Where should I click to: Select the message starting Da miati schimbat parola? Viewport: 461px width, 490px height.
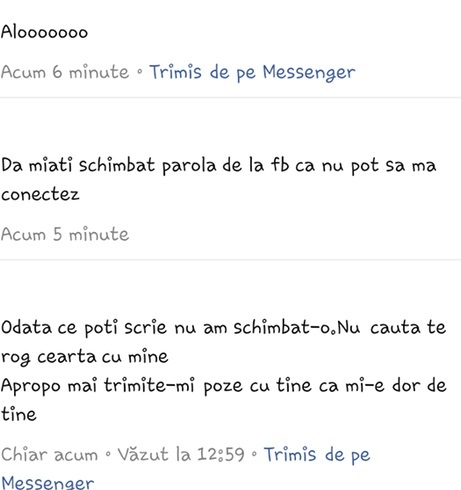(x=218, y=179)
